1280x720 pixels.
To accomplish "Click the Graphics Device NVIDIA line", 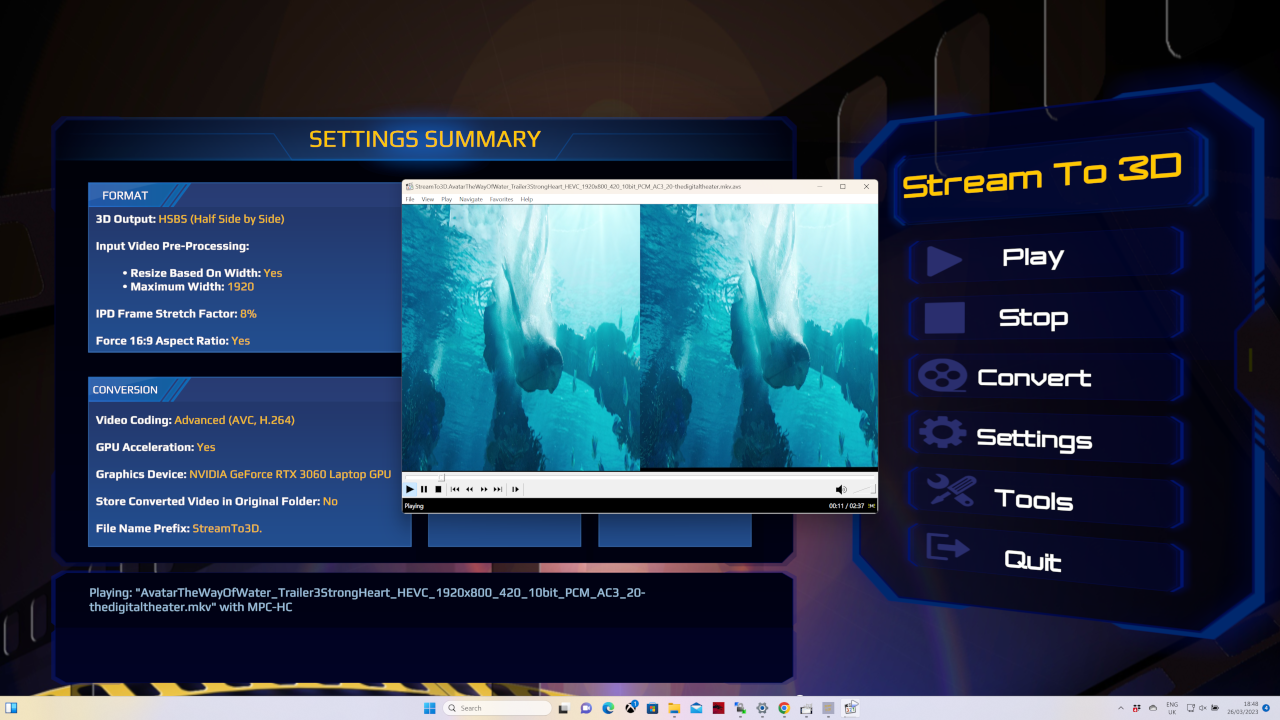I will pyautogui.click(x=243, y=474).
